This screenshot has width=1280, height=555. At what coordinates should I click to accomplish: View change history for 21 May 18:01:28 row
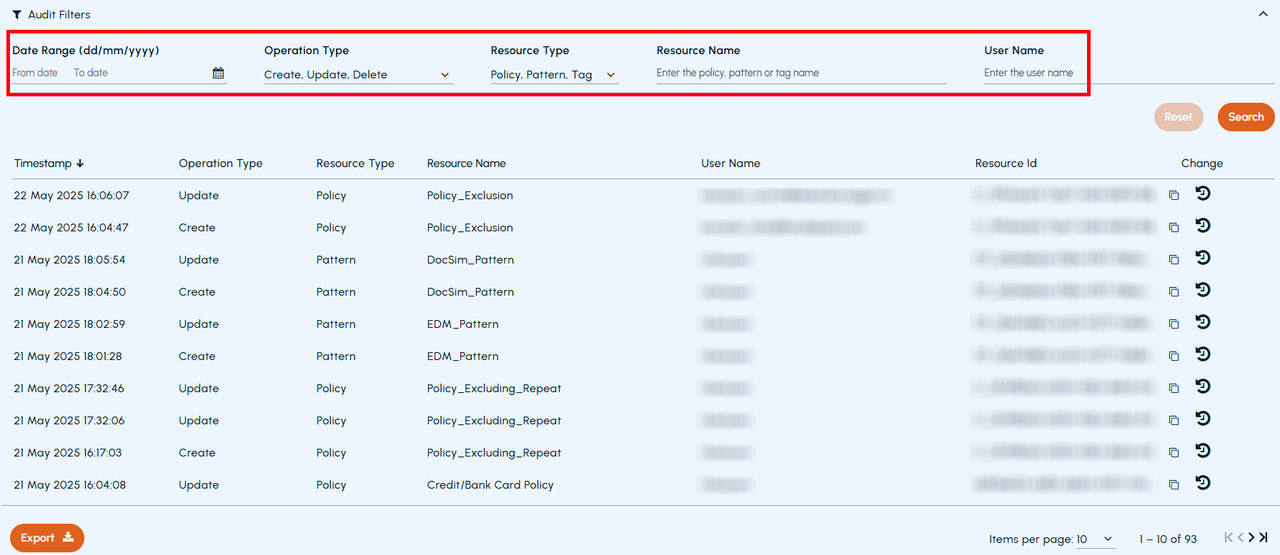coord(1203,354)
